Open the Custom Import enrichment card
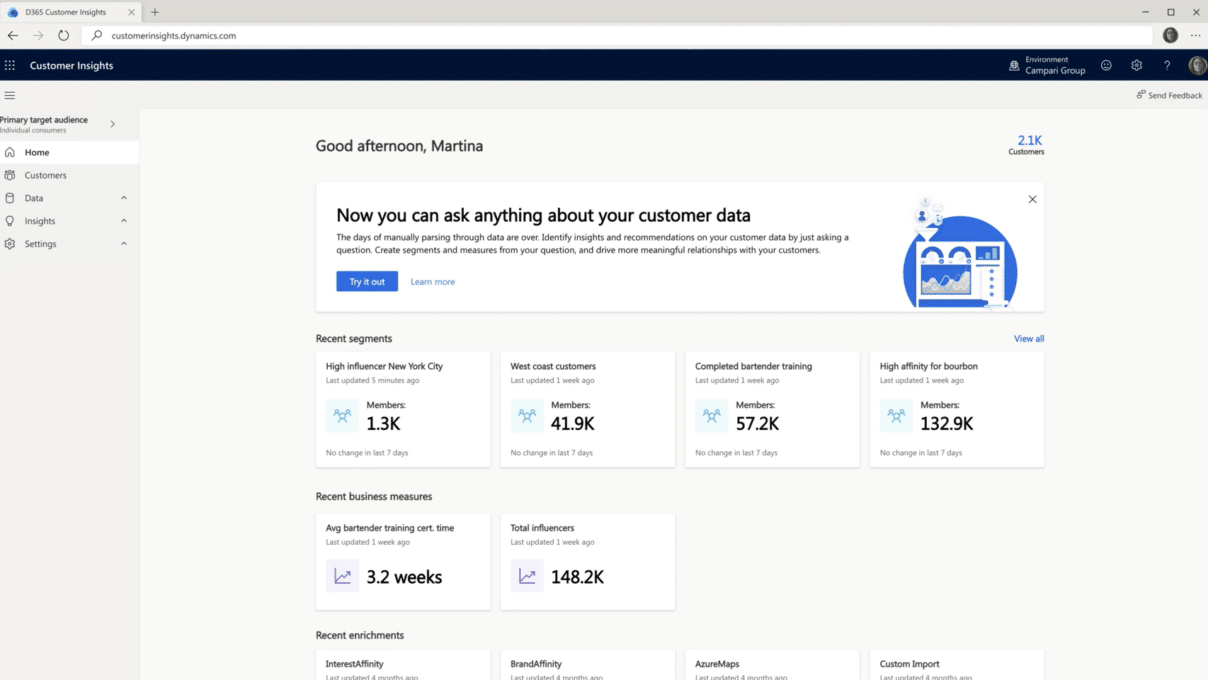 point(957,666)
